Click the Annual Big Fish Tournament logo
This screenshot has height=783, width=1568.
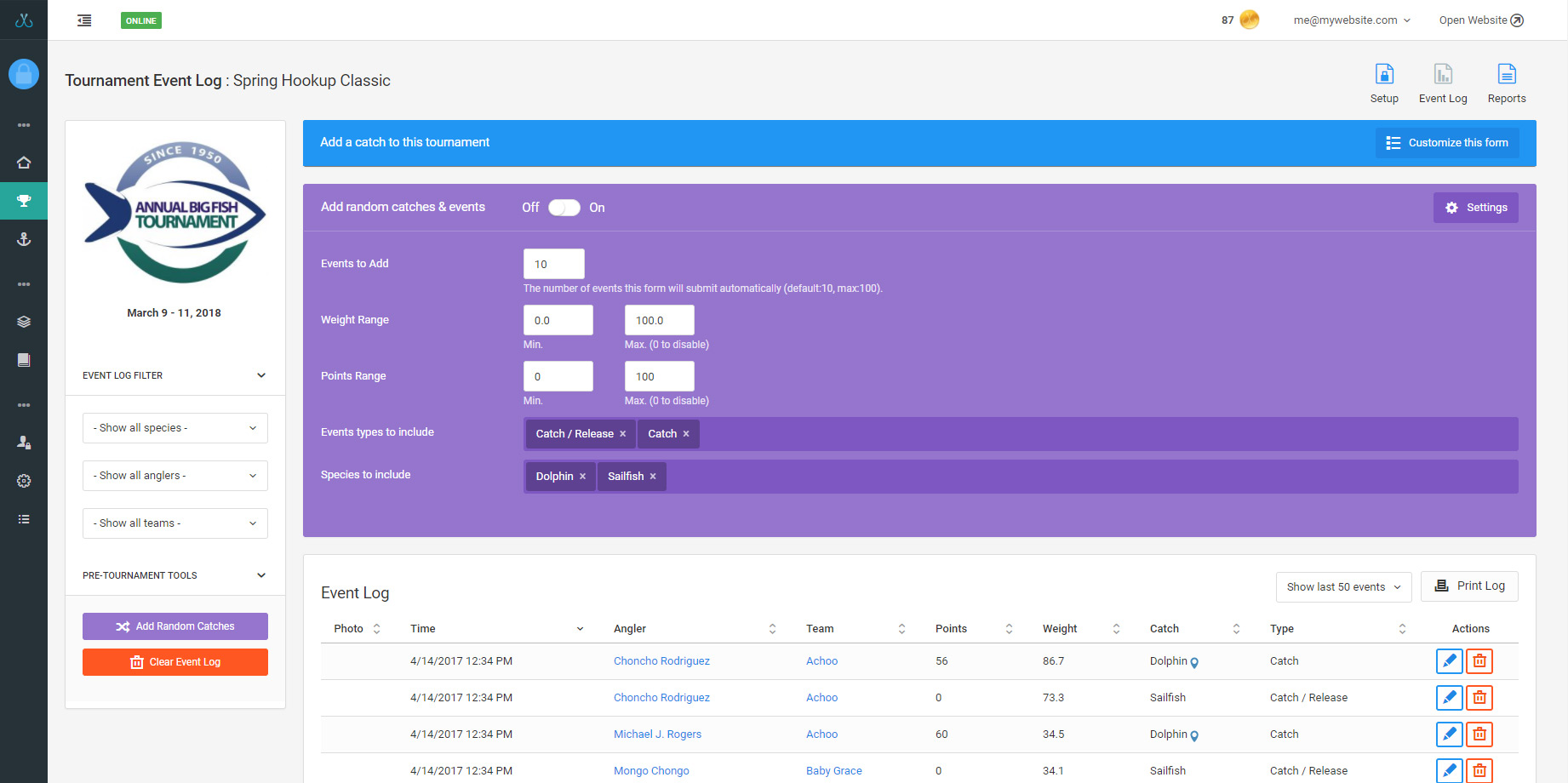coord(175,213)
